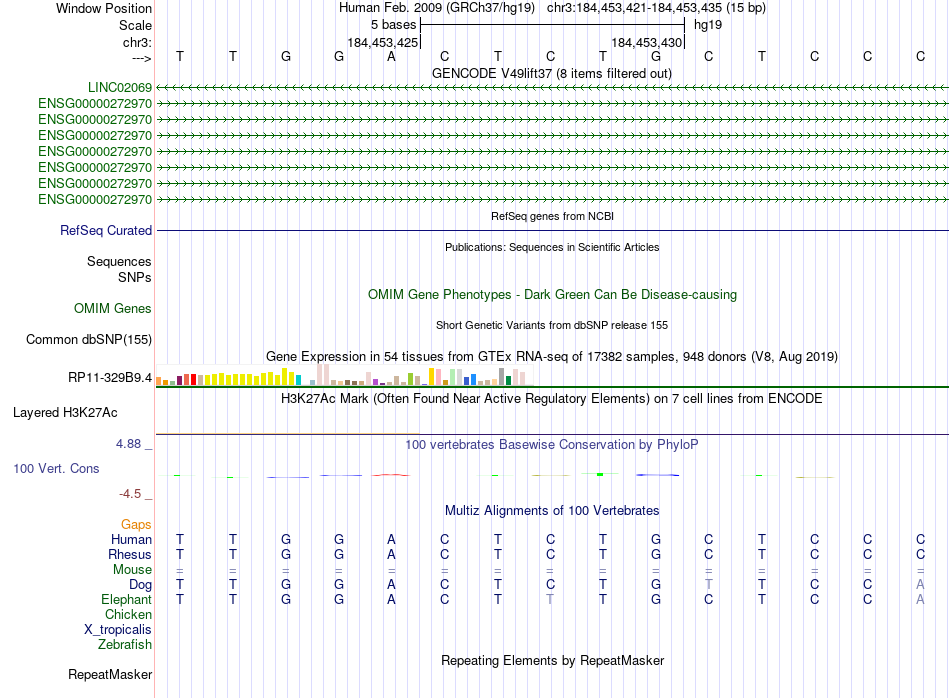Image resolution: width=950 pixels, height=698 pixels.
Task: Select the Dog alignment row label
Action: tap(140, 585)
